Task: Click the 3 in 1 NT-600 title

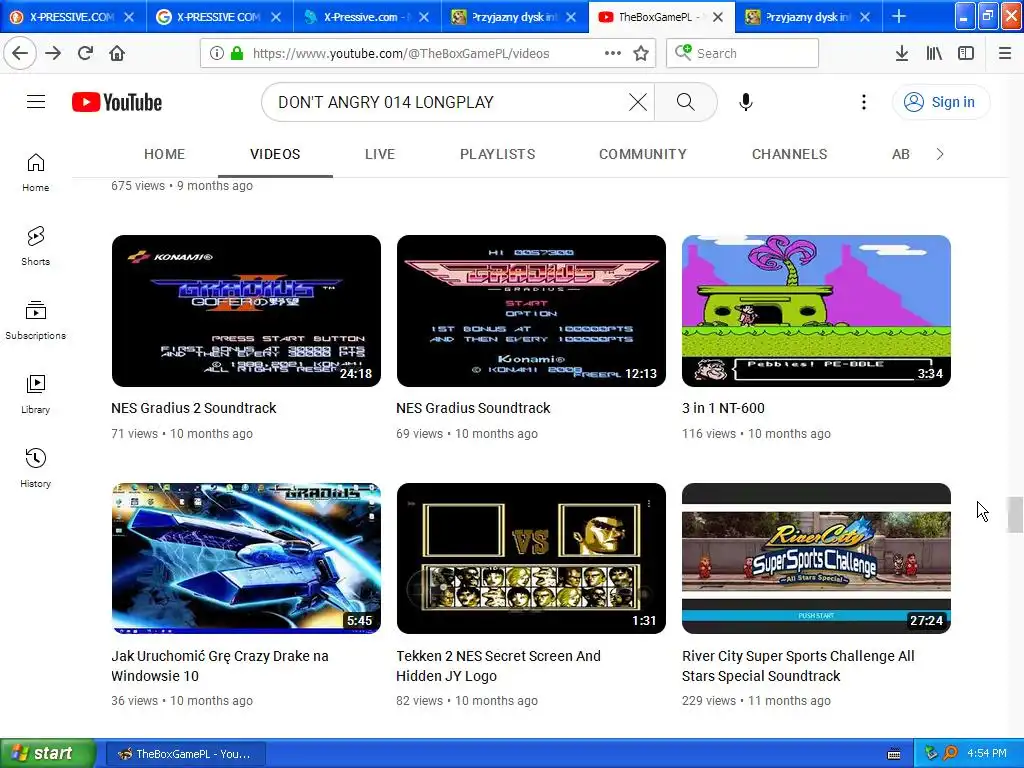Action: (723, 408)
